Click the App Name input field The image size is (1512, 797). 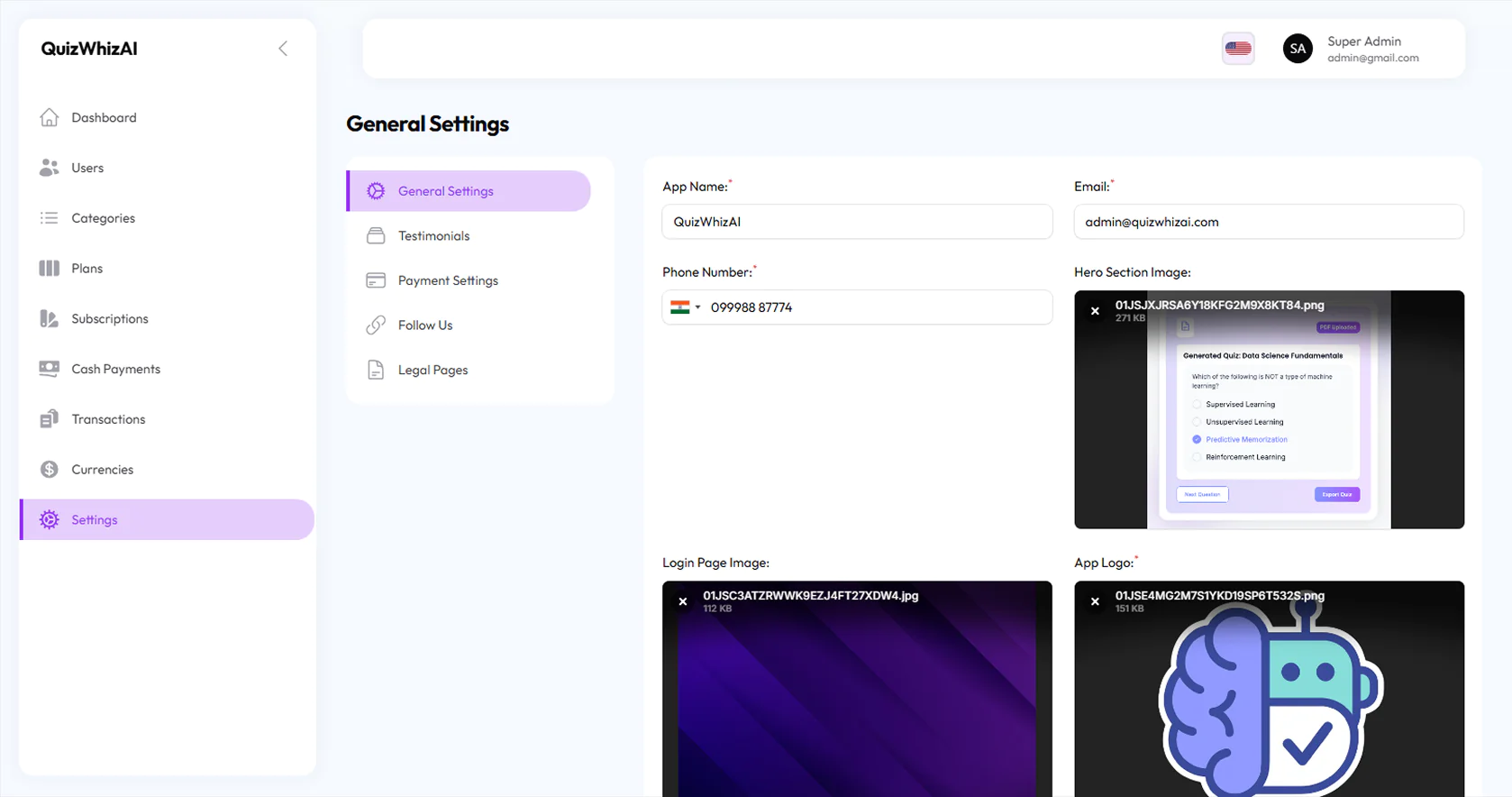click(856, 222)
